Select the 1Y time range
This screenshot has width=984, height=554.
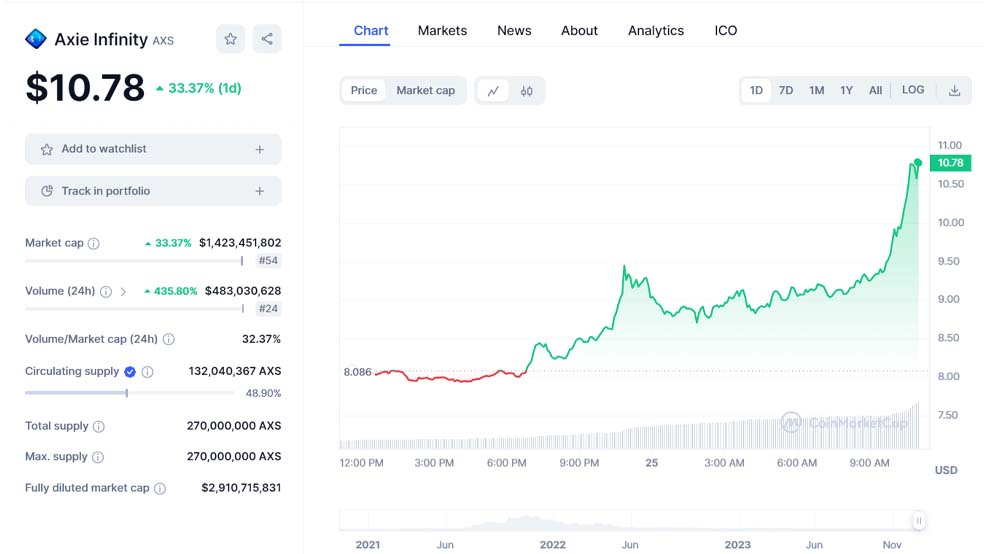[x=846, y=91]
